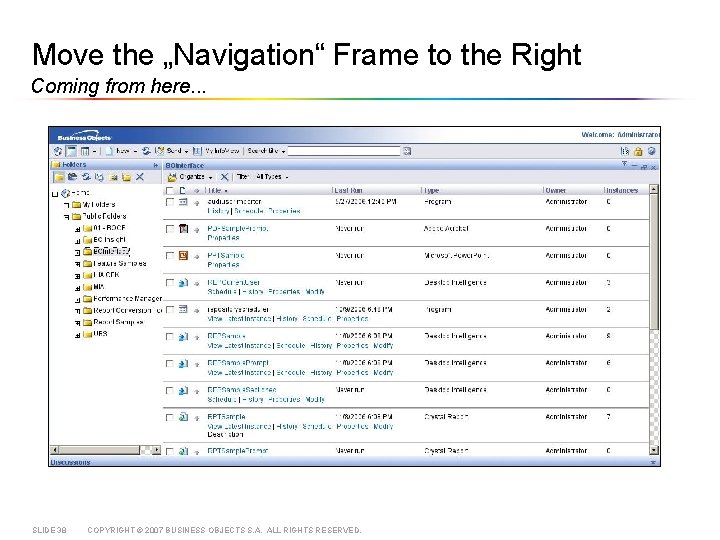The width and height of the screenshot is (720, 540).
Task: Click the search go icon after search box
Action: tap(407, 151)
